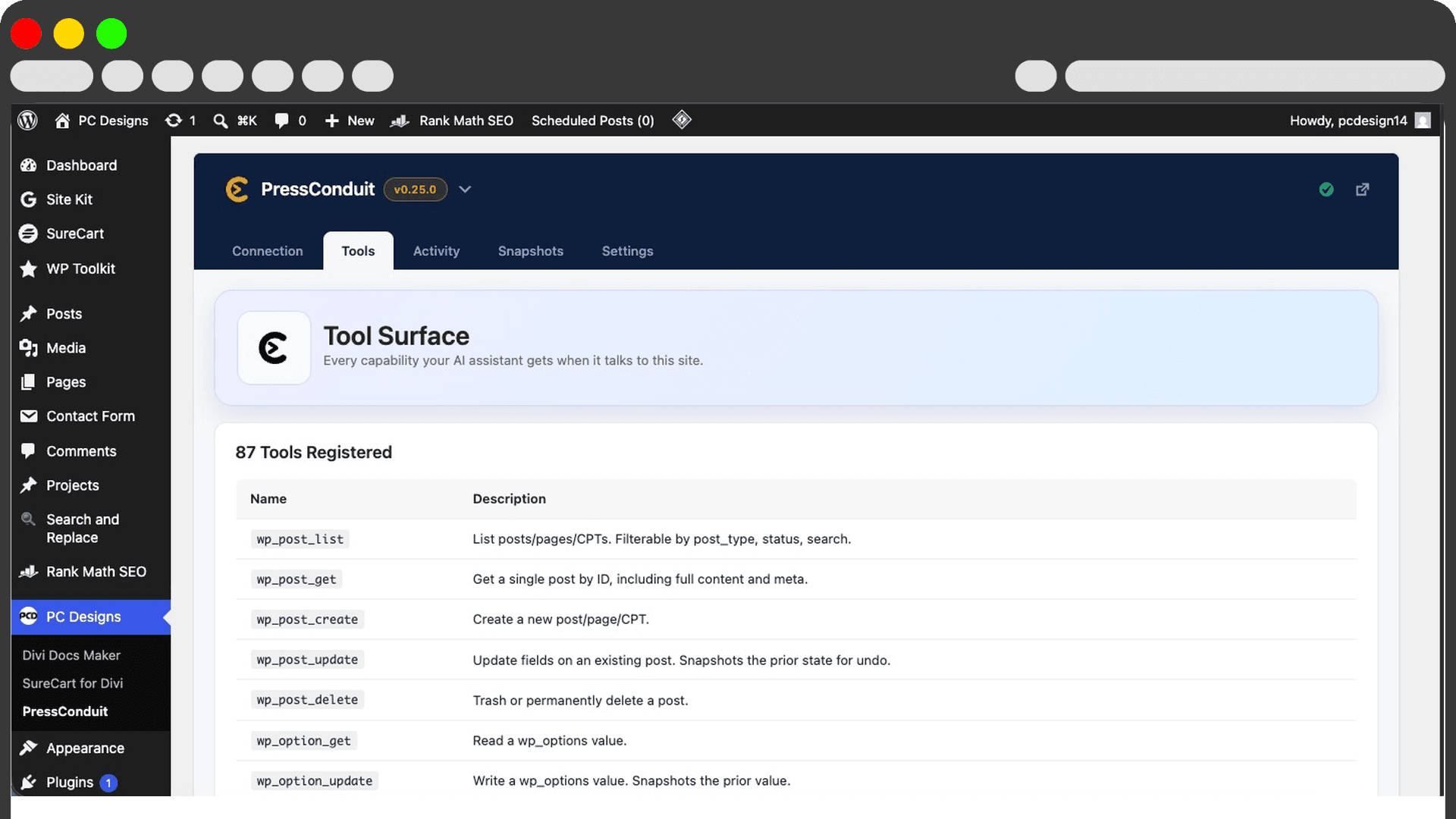Screen dimensions: 1456x819
Task: Click the v0.25.0 version badge
Action: (415, 190)
